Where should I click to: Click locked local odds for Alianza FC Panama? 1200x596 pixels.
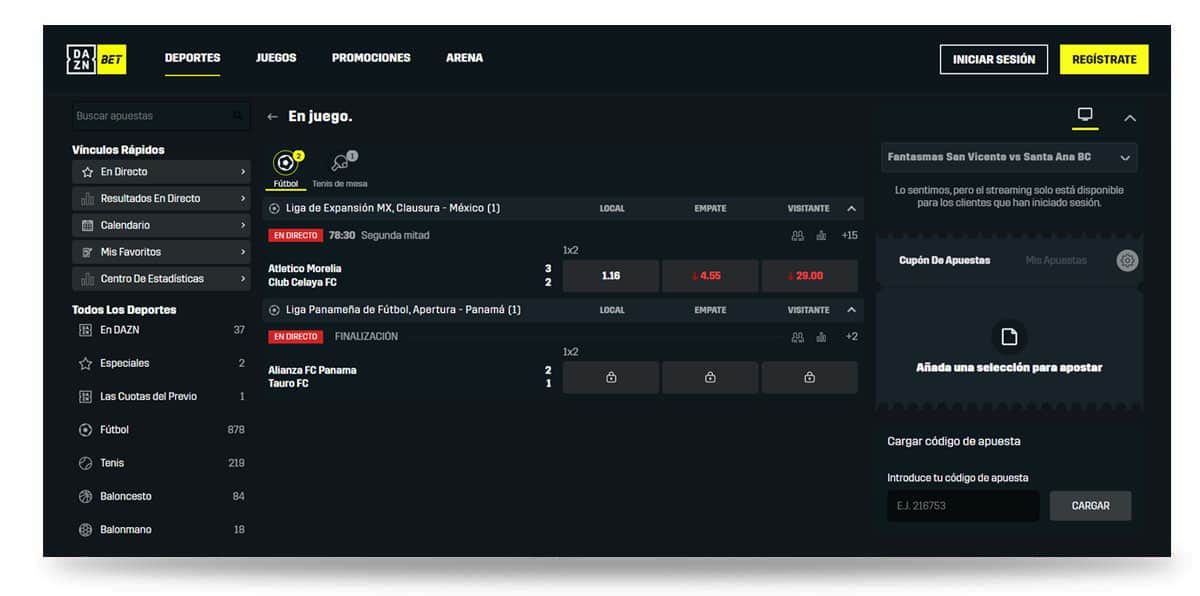pyautogui.click(x=611, y=377)
